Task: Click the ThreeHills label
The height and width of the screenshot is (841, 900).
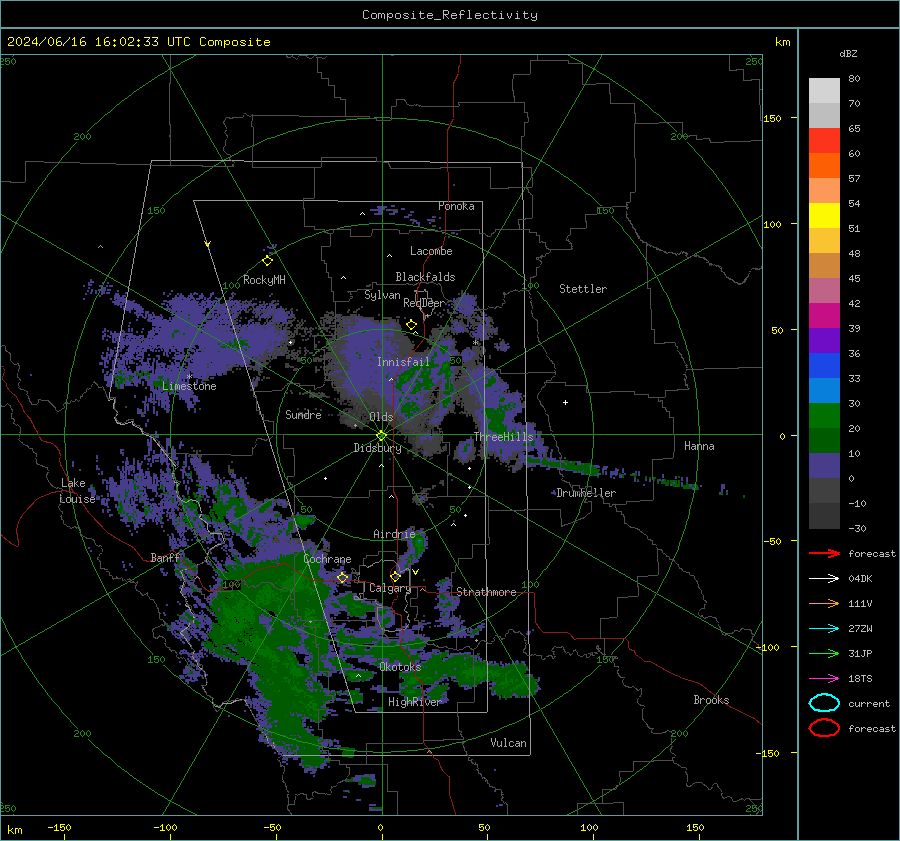Action: [504, 437]
